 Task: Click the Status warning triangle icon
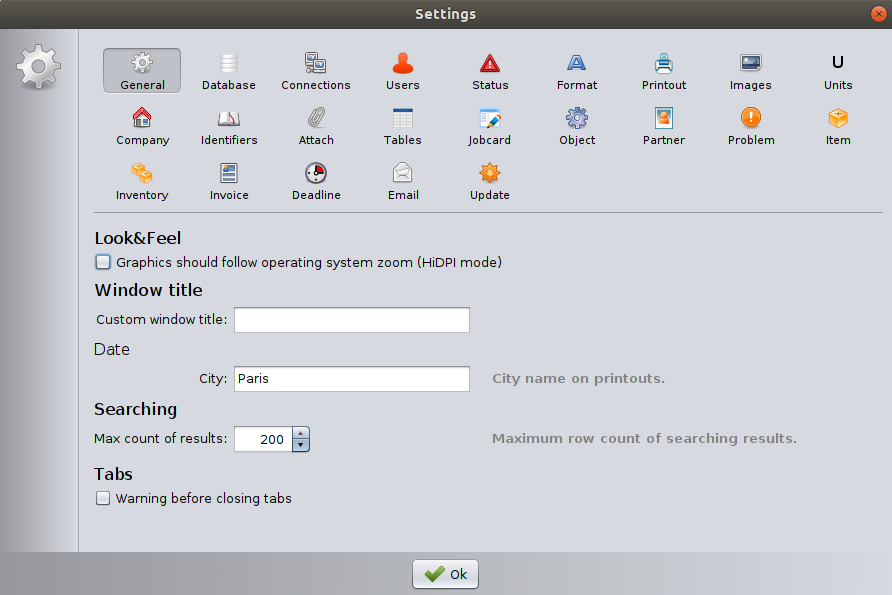490,64
